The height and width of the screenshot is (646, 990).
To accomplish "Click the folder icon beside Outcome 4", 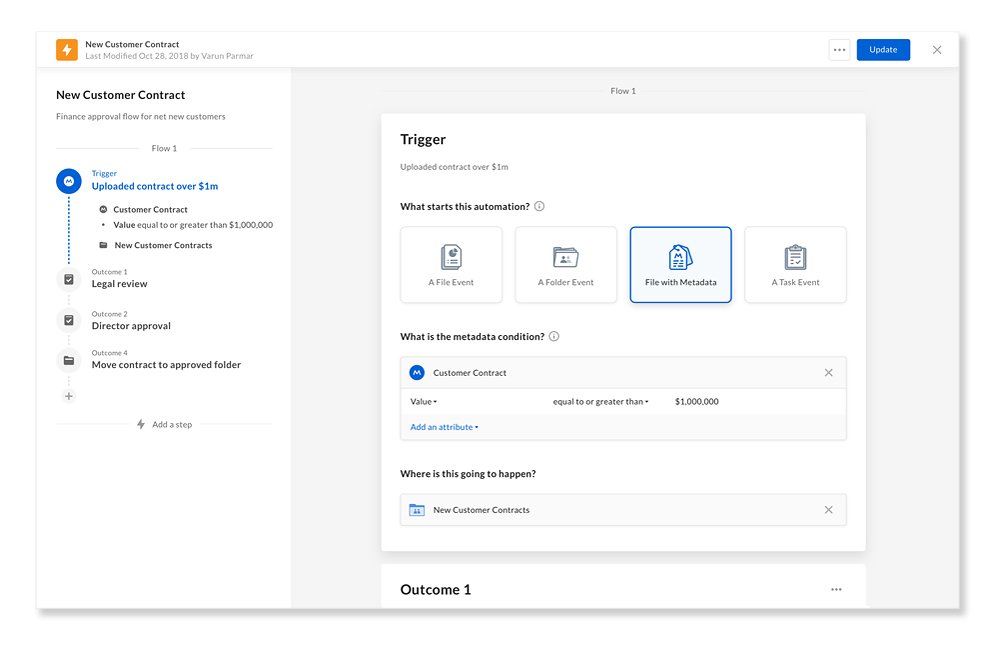I will coord(68,360).
